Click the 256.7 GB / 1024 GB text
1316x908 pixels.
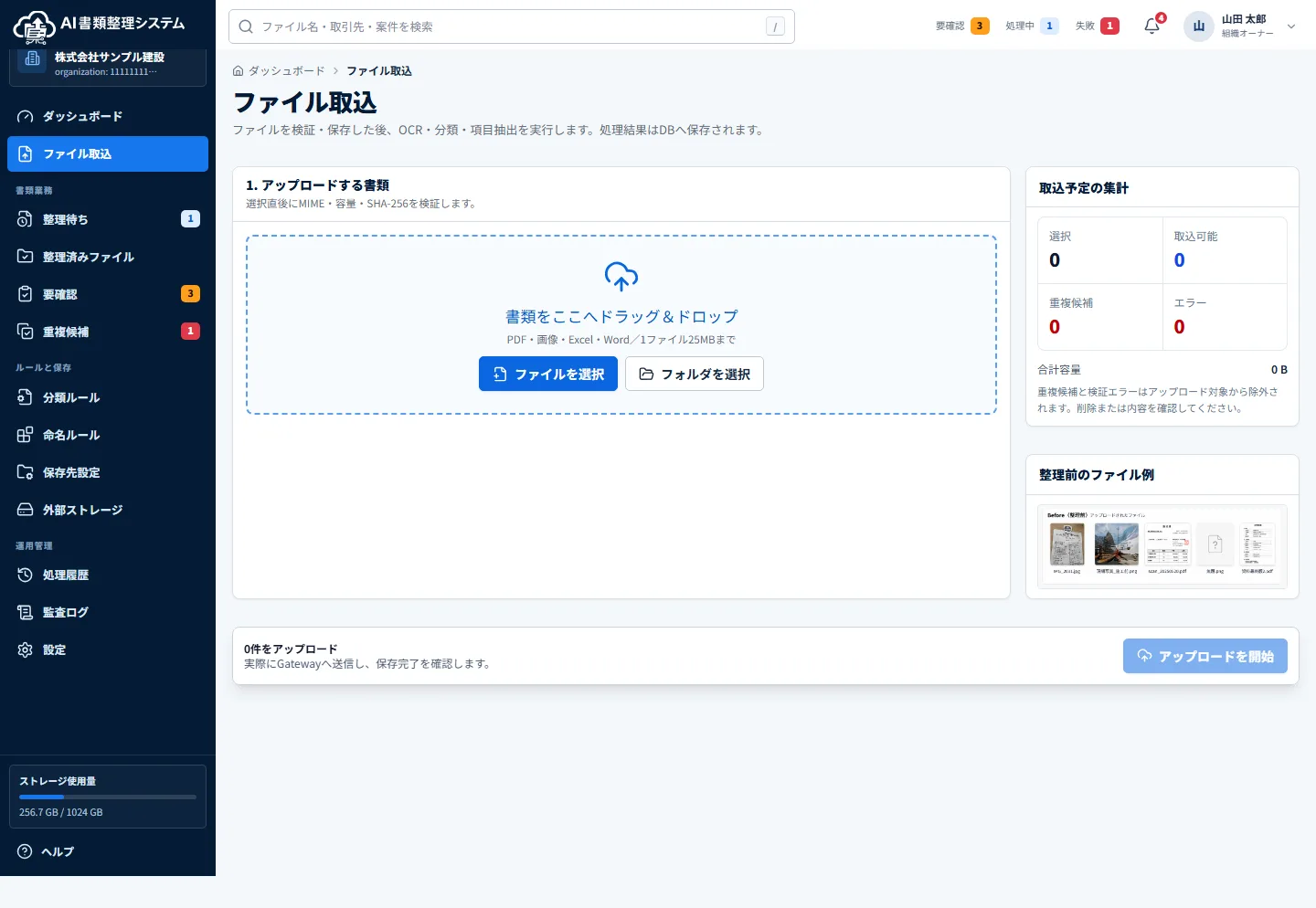pyautogui.click(x=61, y=812)
